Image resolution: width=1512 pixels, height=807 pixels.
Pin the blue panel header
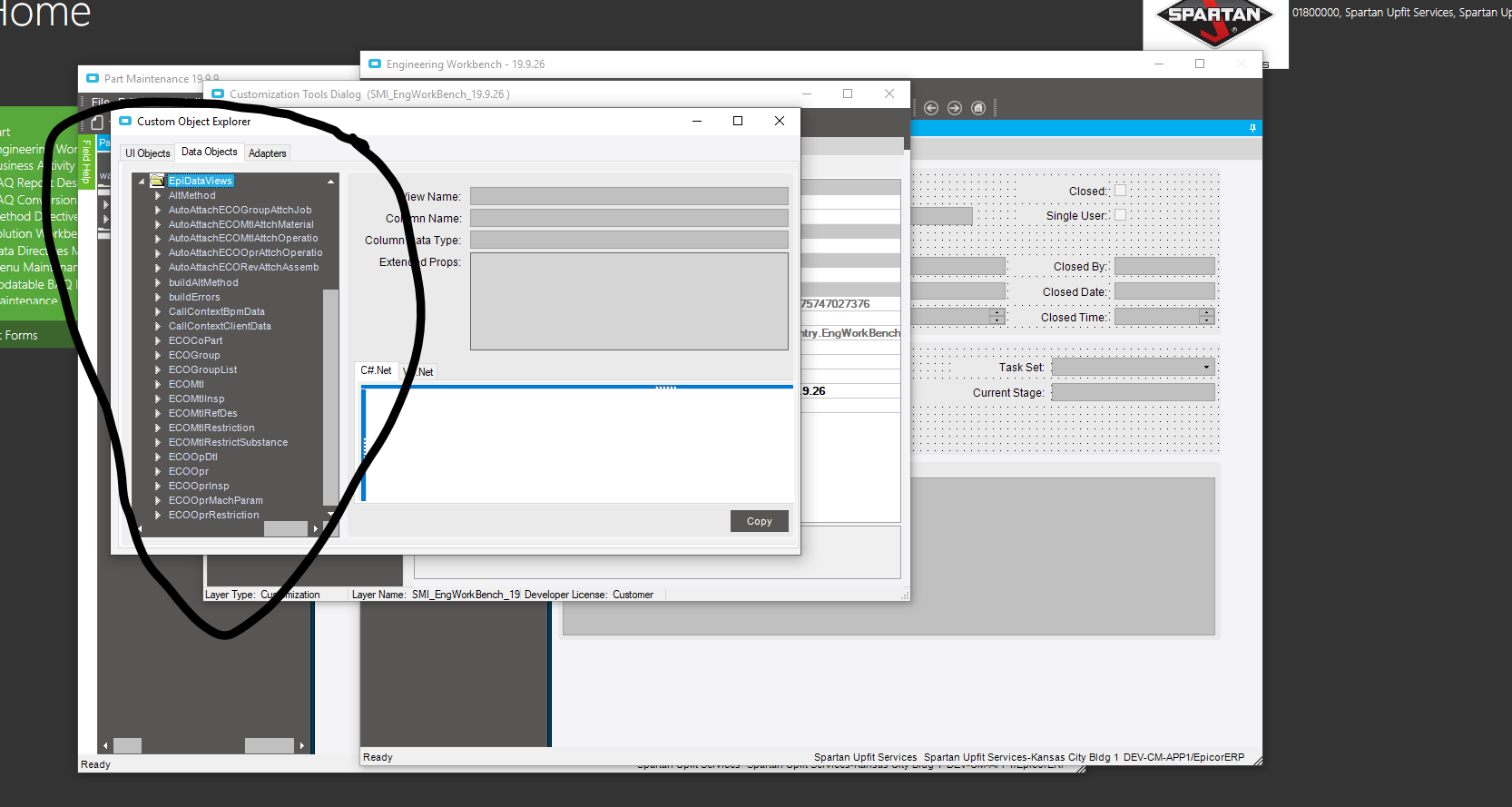tap(1252, 128)
